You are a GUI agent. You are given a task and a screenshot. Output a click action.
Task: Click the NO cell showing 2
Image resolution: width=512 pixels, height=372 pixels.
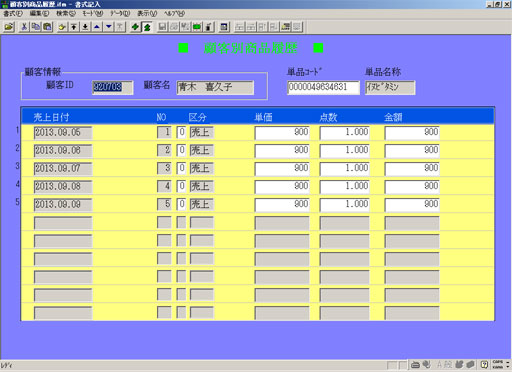tap(164, 150)
